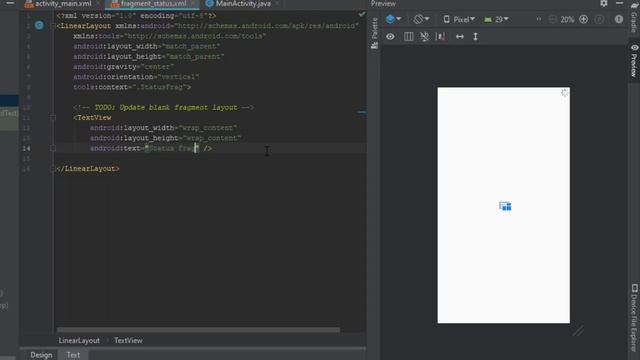Click LinearLayout in the breadcrumb bar
640x360 pixels.
[79, 340]
